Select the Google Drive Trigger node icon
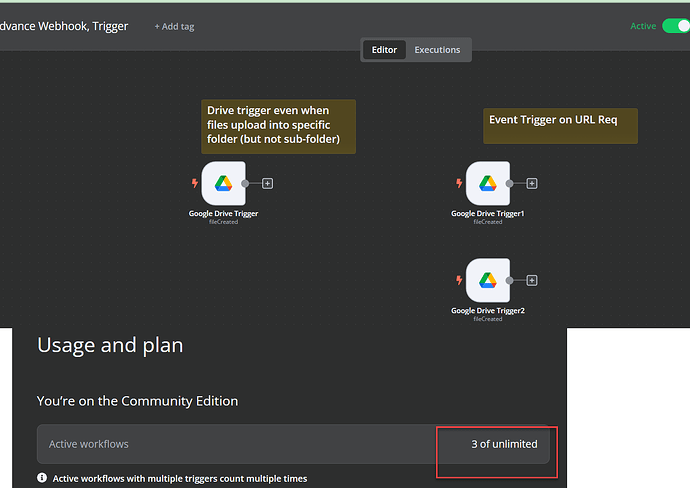Viewport: 690px width, 488px height. 223,183
